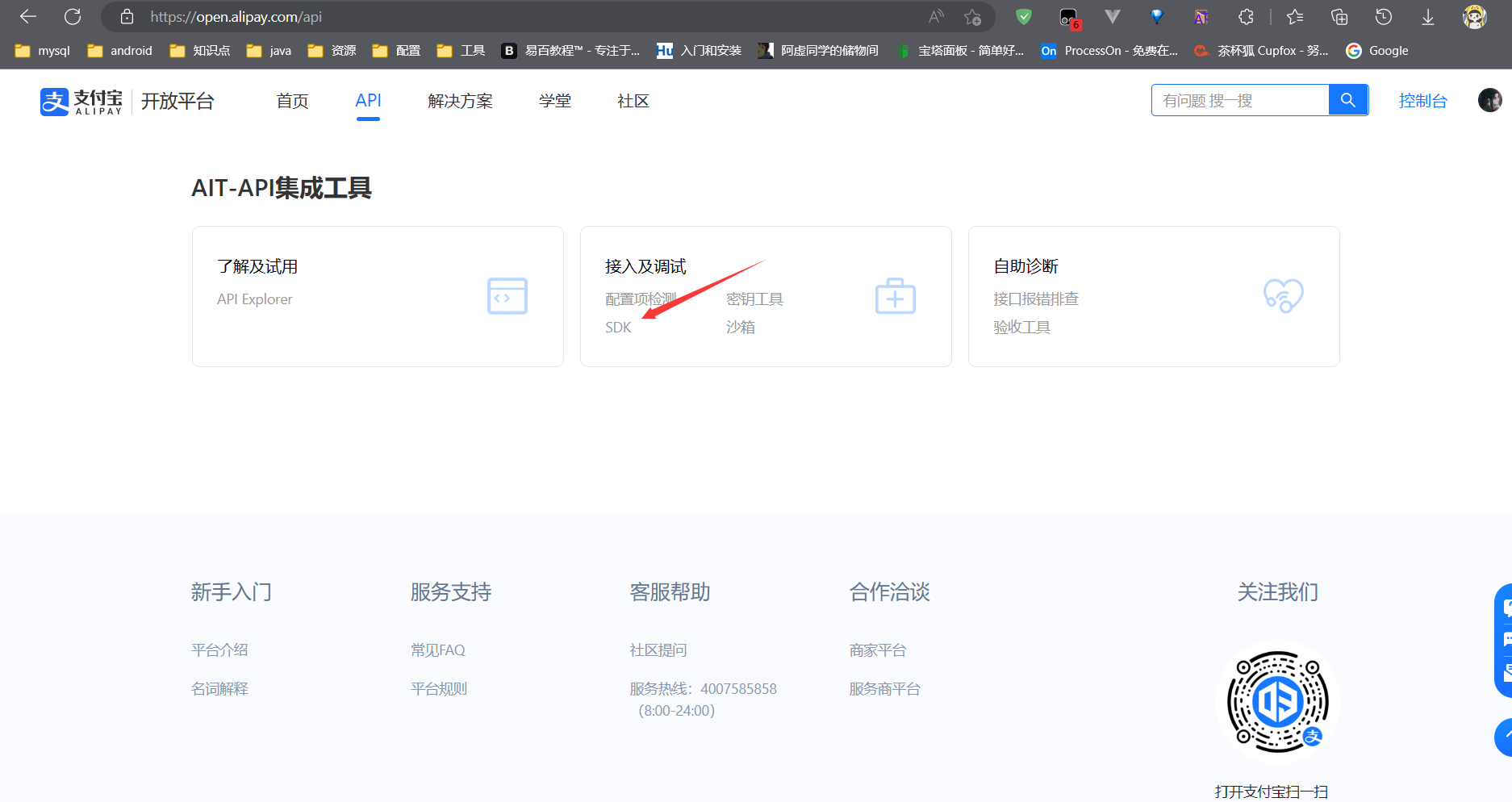Click the 有问题 搜一搜 search field

tap(1240, 100)
